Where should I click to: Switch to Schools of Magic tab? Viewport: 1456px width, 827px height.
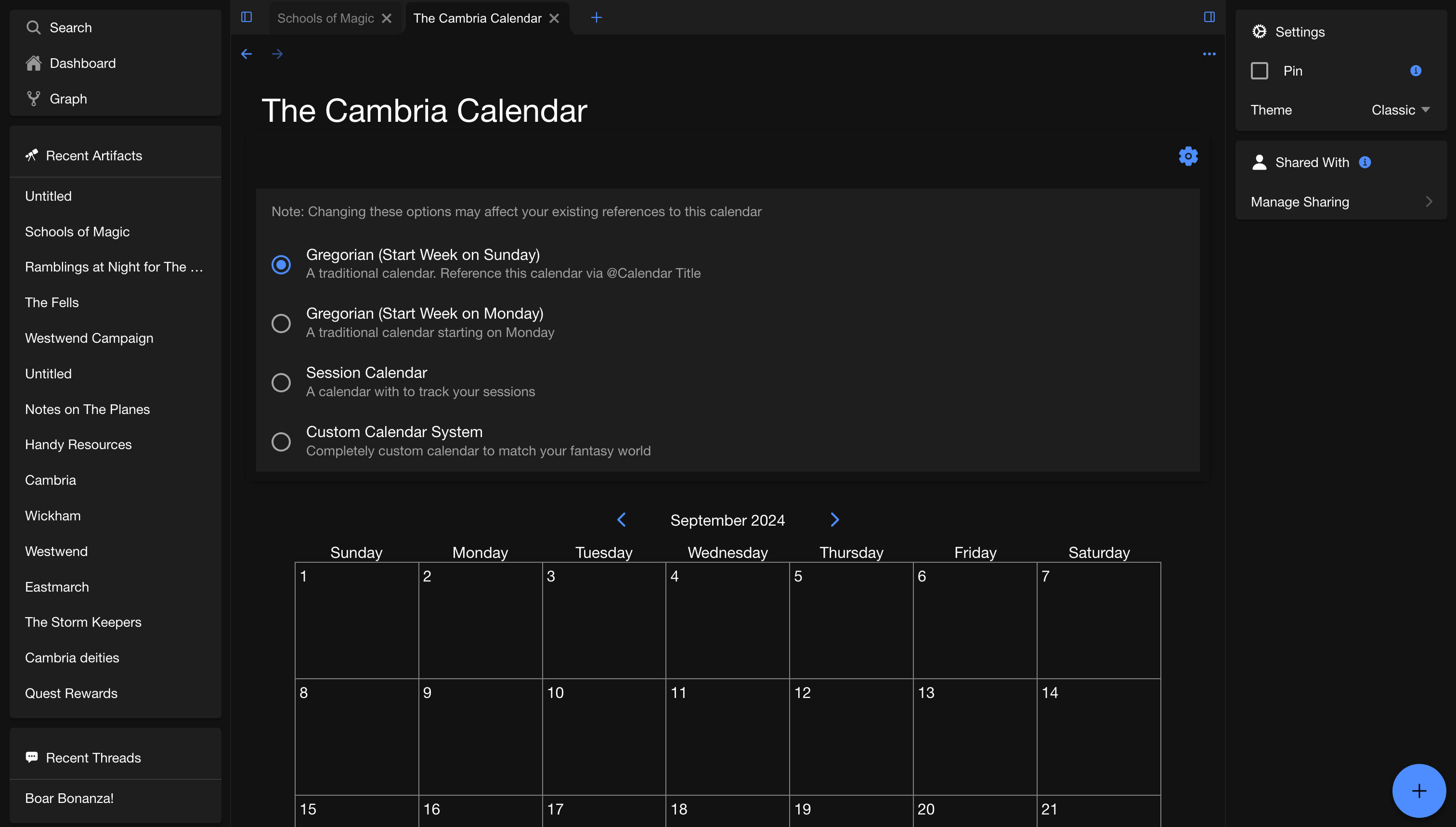pos(324,17)
